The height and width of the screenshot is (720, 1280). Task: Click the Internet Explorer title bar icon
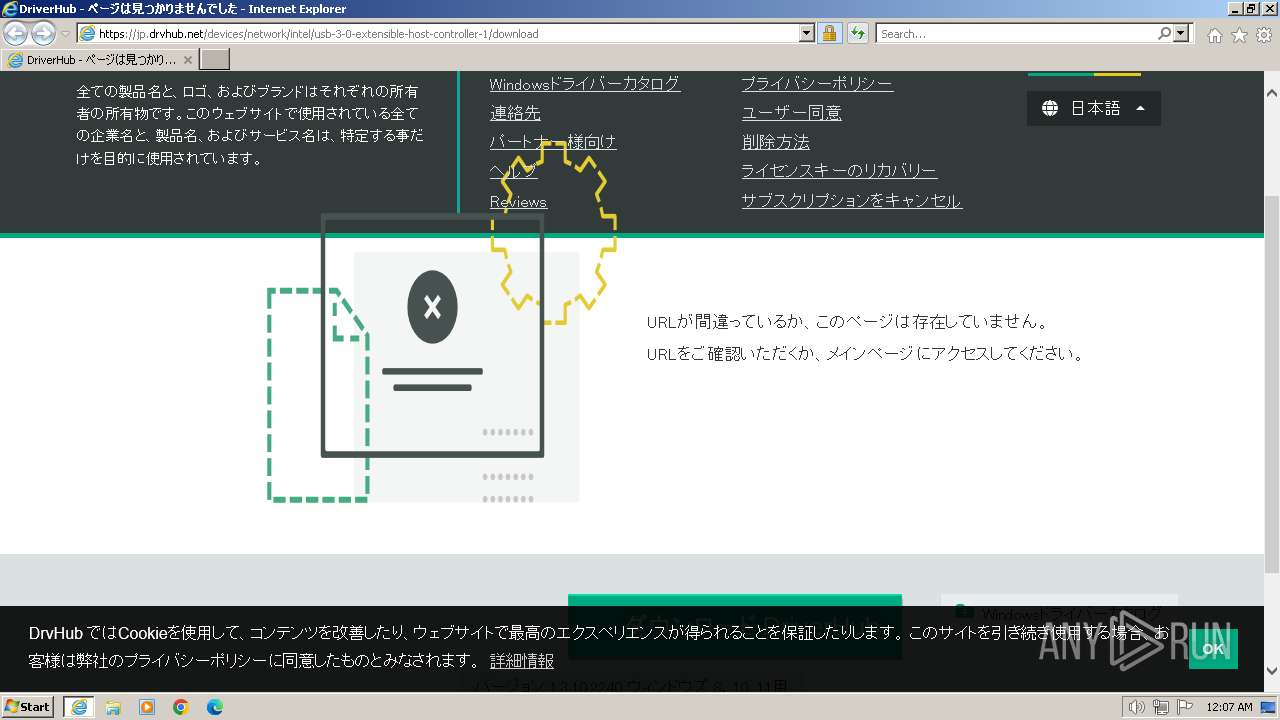pos(10,9)
